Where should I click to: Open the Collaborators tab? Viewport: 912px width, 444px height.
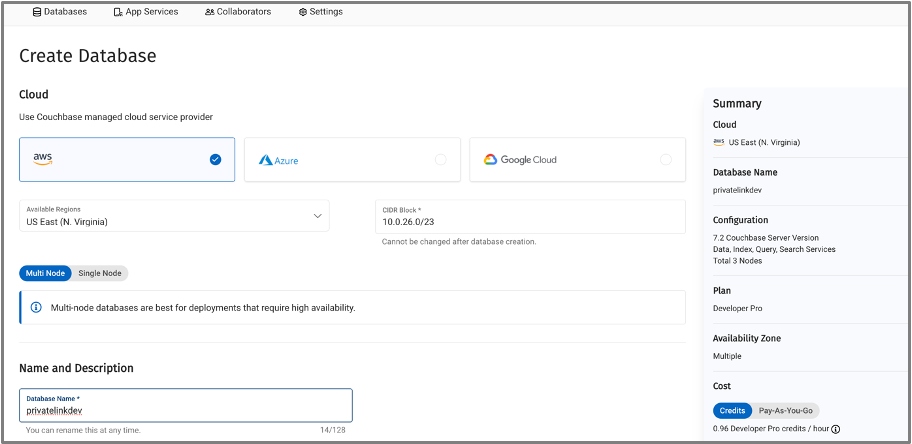[238, 12]
